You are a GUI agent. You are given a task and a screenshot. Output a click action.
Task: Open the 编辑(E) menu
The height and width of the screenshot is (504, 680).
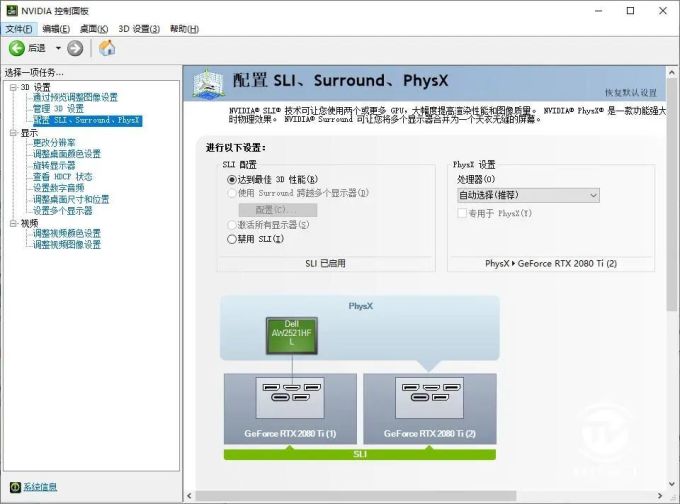click(x=56, y=29)
